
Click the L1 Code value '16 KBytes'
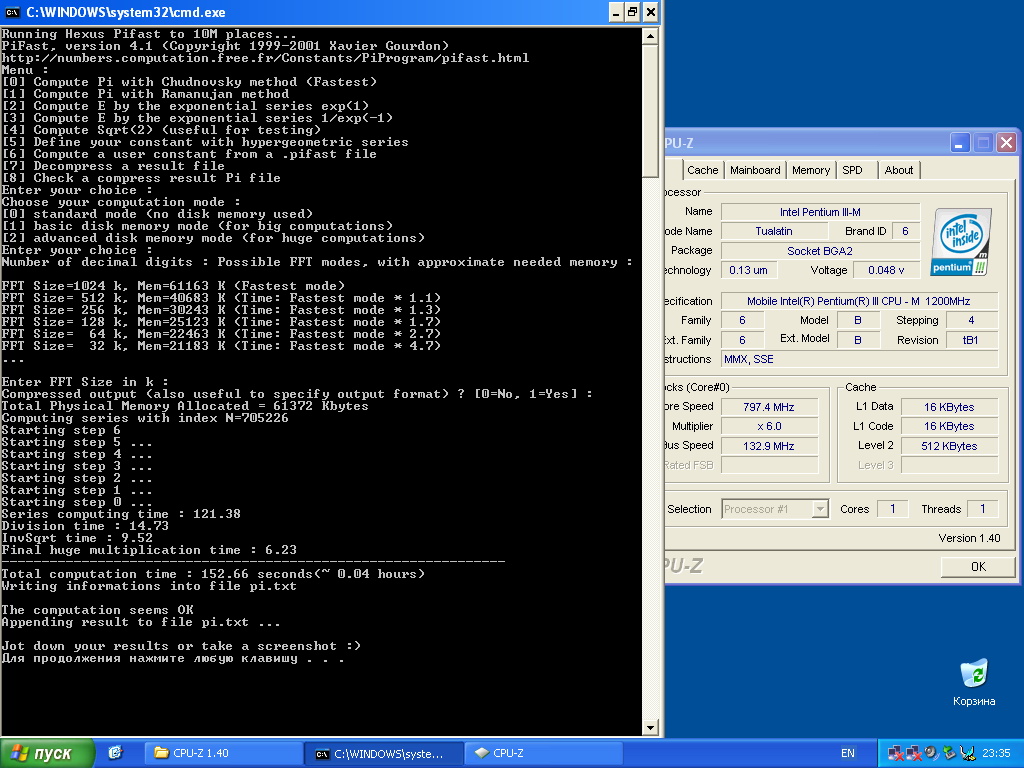[x=949, y=426]
